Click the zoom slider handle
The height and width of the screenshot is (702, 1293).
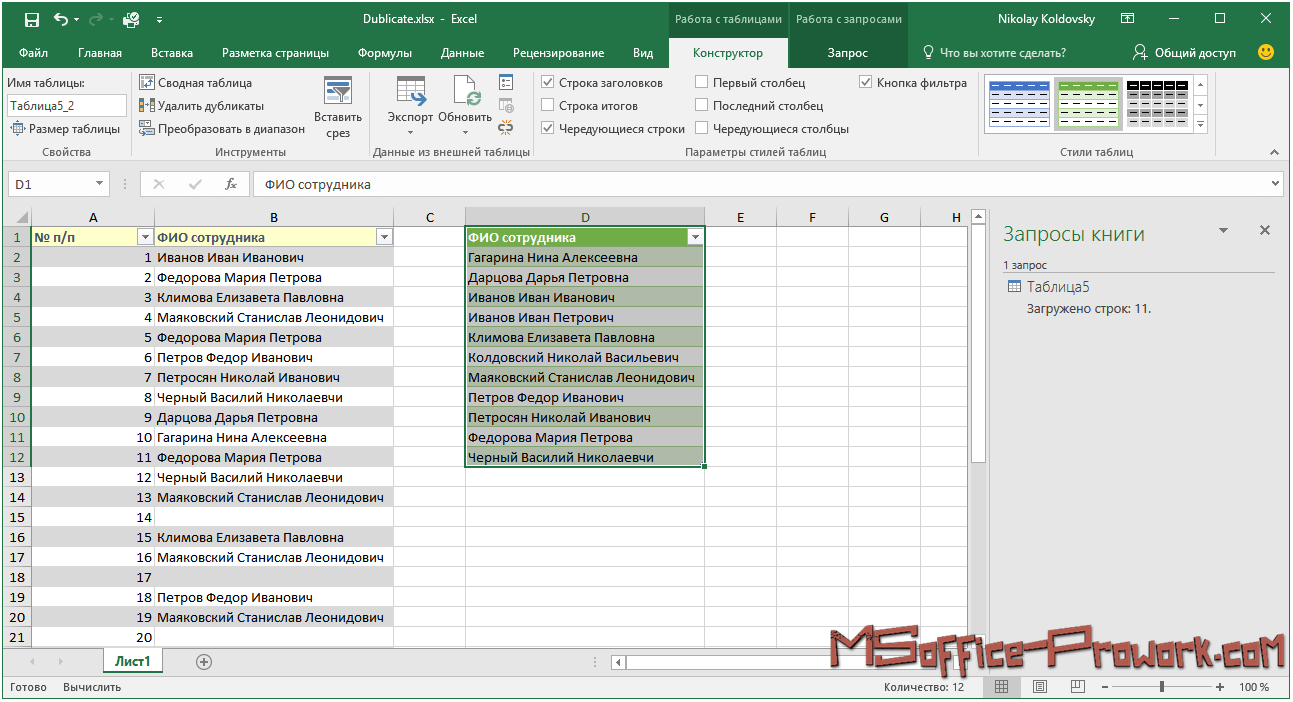pos(1161,687)
